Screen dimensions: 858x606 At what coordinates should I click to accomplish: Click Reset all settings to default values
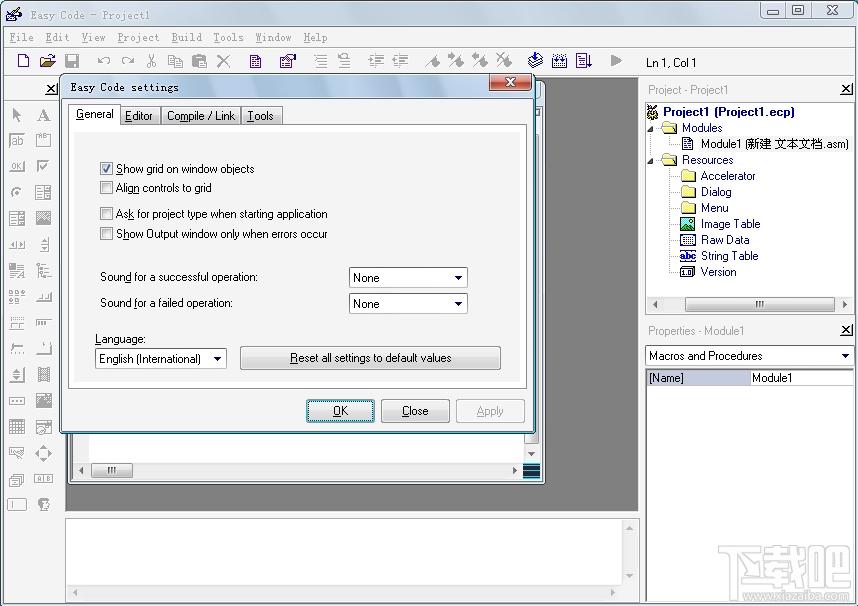coord(370,358)
